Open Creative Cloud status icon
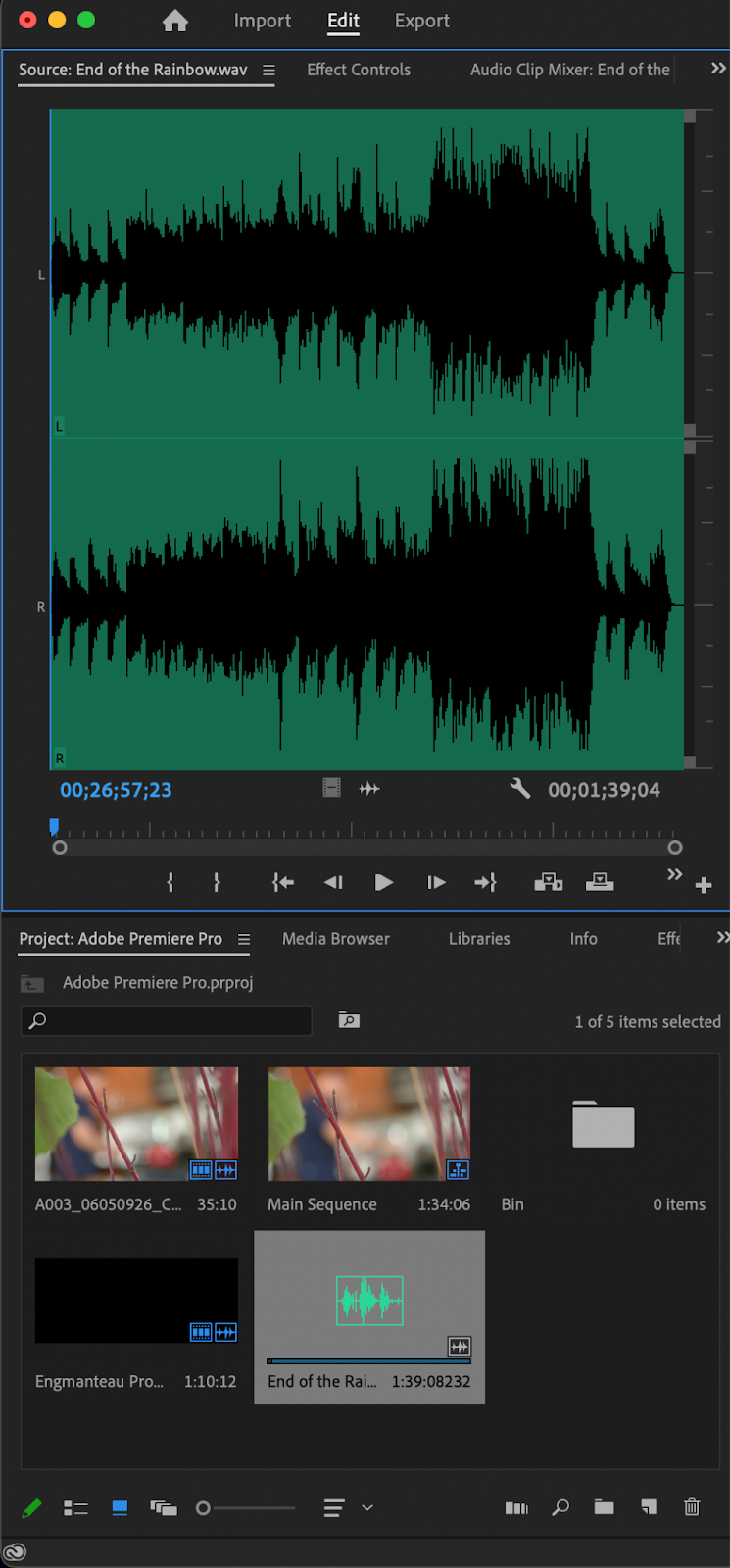Viewport: 730px width, 1568px height. click(x=15, y=1552)
